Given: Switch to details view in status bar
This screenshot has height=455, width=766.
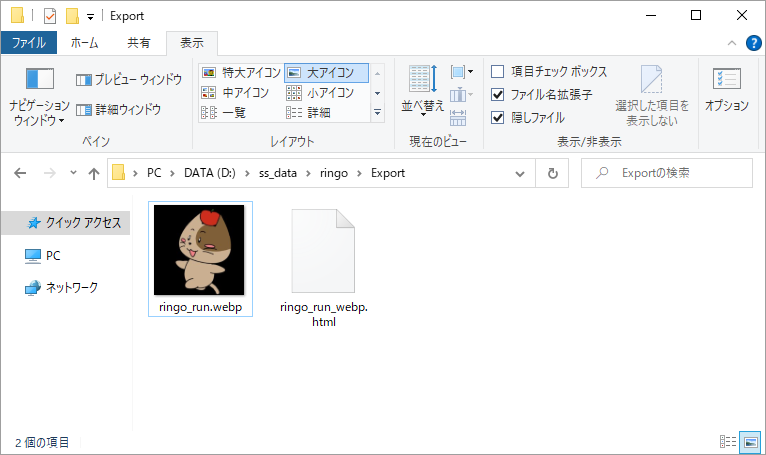Looking at the screenshot, I should coord(728,442).
